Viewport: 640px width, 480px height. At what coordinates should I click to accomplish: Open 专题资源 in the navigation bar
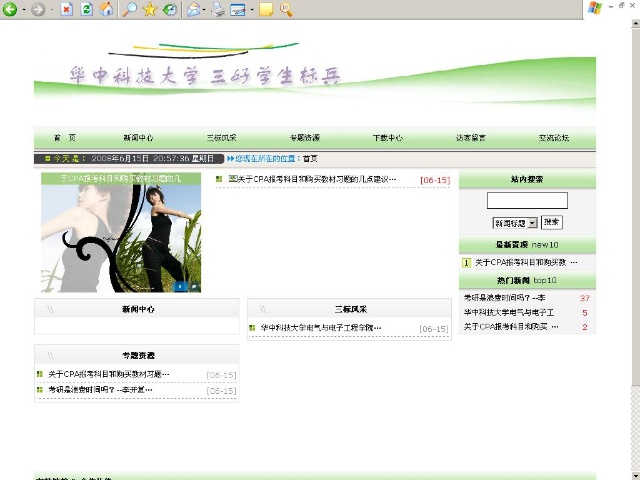pyautogui.click(x=304, y=138)
